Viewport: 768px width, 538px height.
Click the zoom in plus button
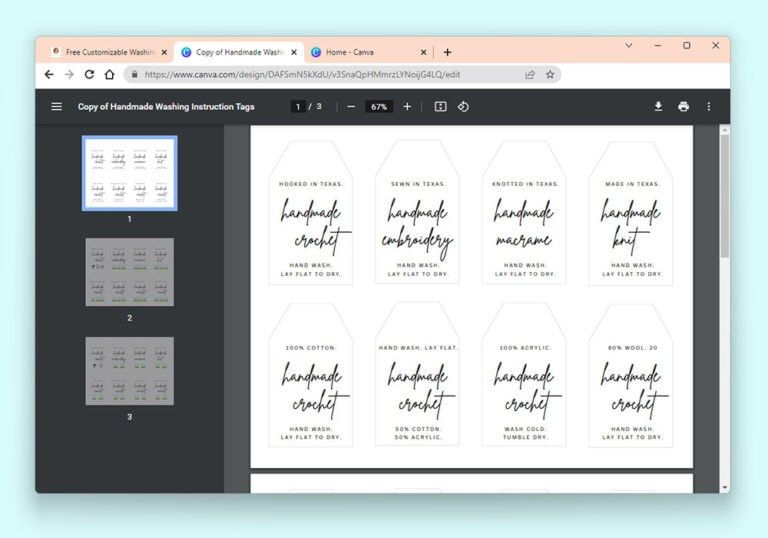[407, 107]
